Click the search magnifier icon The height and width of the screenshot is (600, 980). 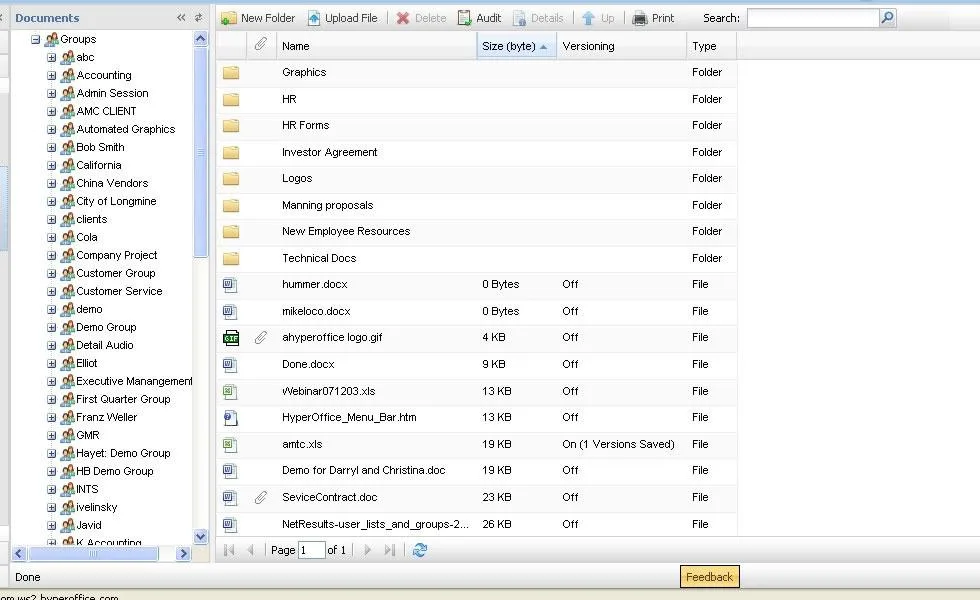tap(888, 18)
